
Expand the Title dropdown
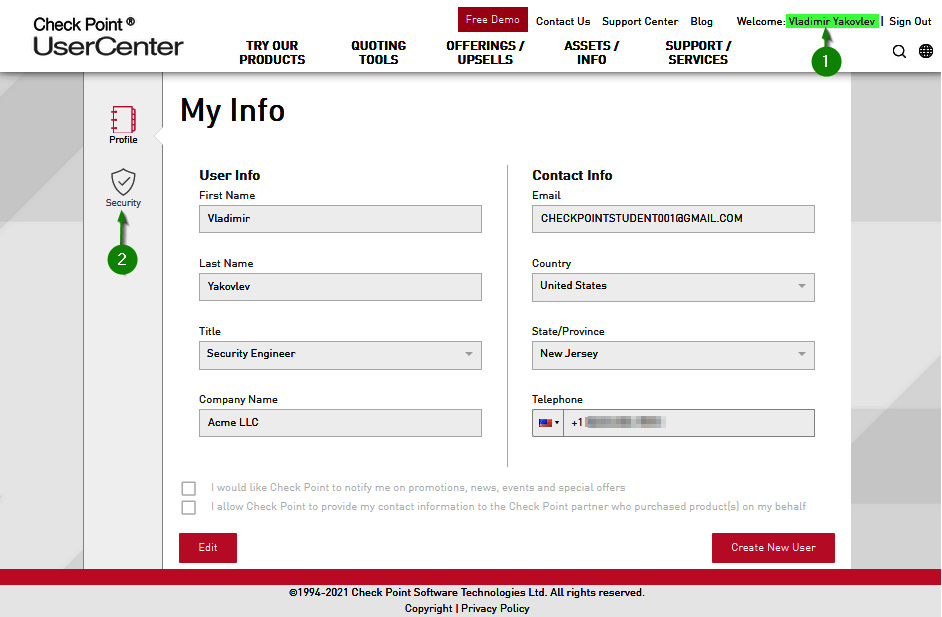coord(340,355)
